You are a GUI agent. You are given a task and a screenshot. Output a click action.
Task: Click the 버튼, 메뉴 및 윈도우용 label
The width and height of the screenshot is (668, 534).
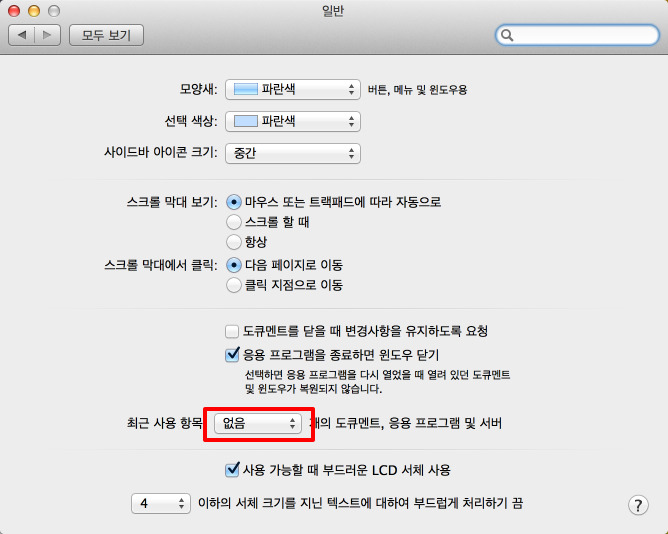click(418, 90)
